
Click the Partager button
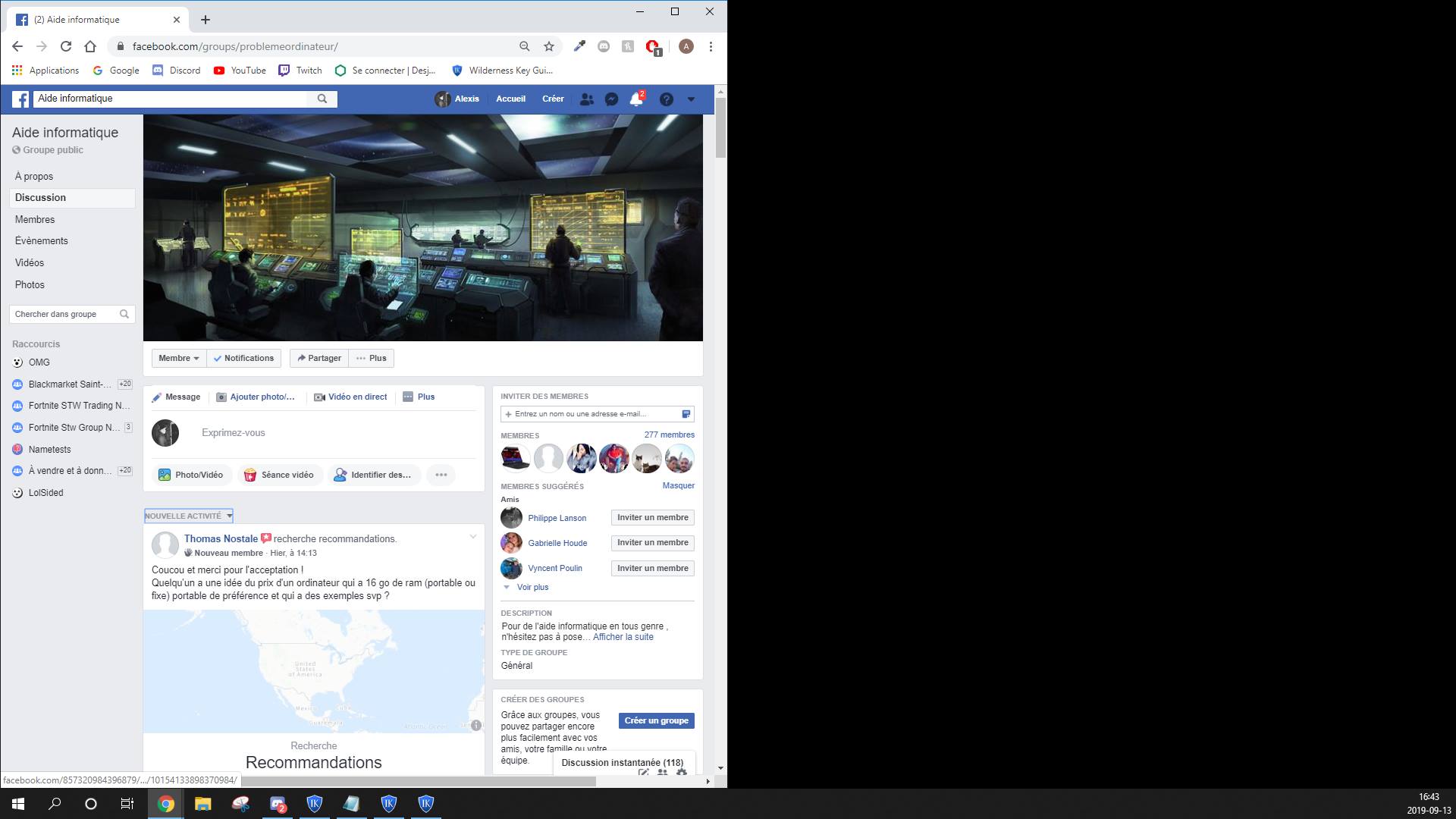[319, 358]
